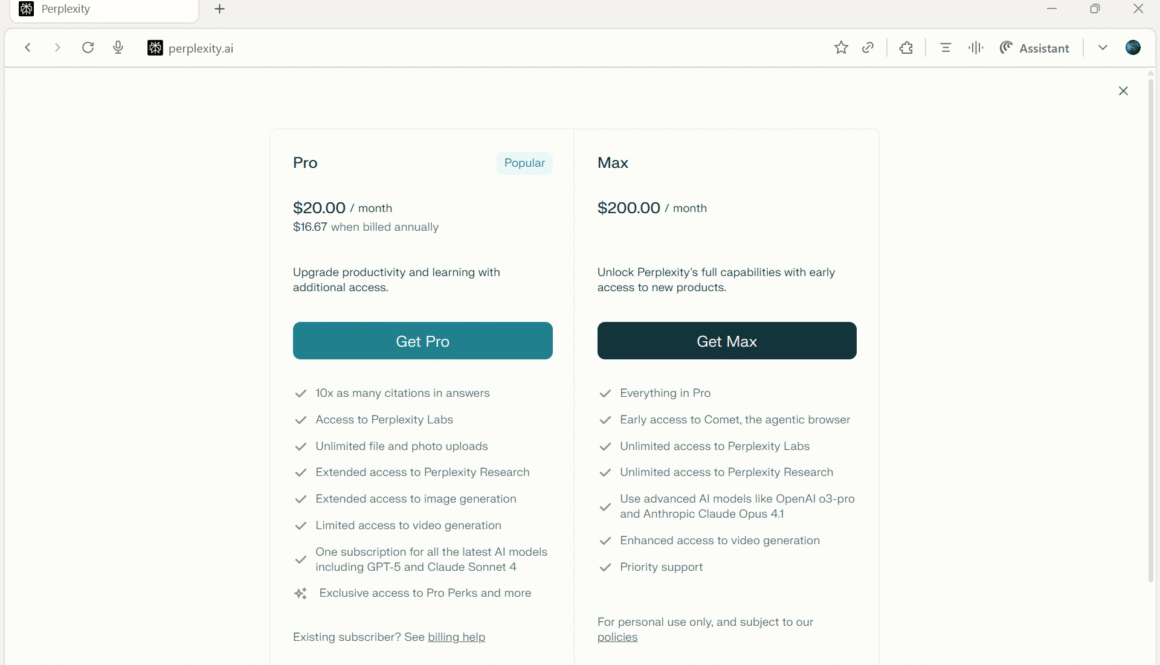The width and height of the screenshot is (1160, 665).
Task: Click the three-line reader icon in toolbar
Action: (x=945, y=48)
